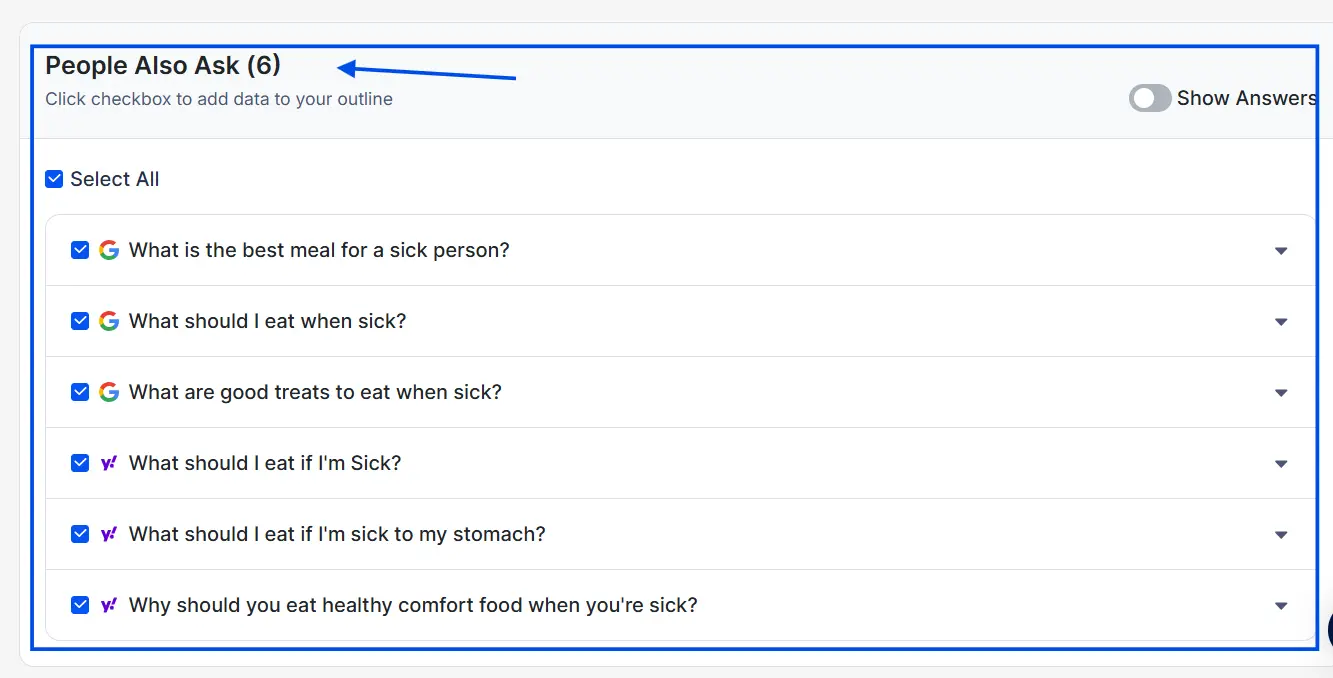
Task: Uncheck the 'What should I eat when sick?' checkbox
Action: click(x=81, y=321)
